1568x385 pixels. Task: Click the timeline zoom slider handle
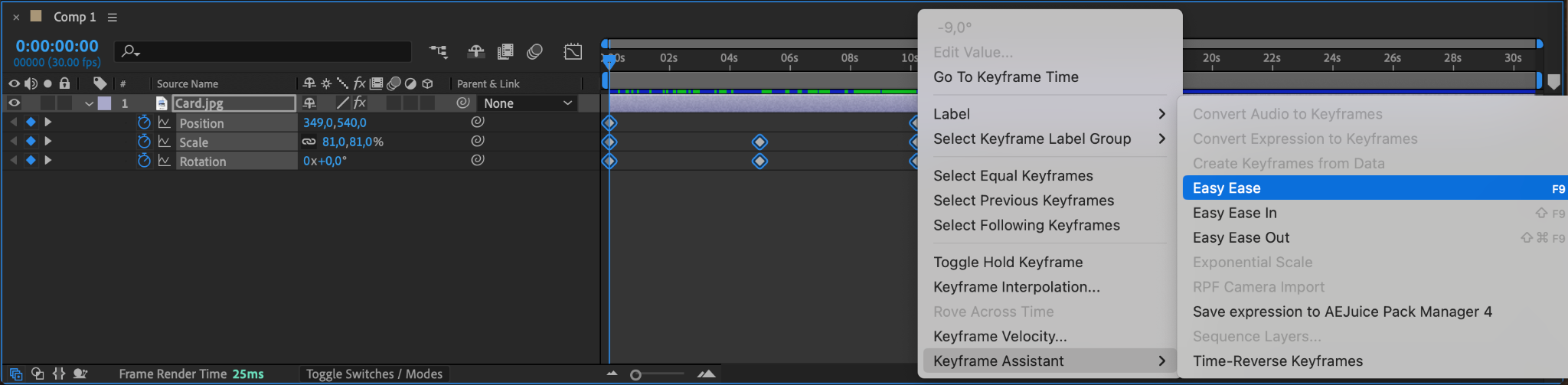tap(635, 374)
